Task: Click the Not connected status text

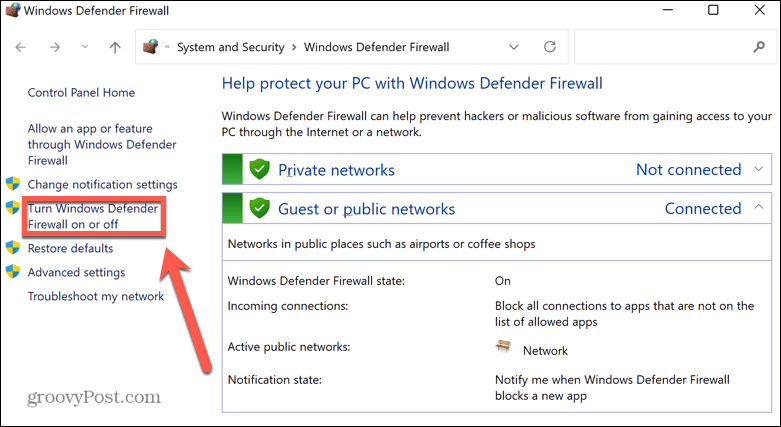Action: [689, 169]
